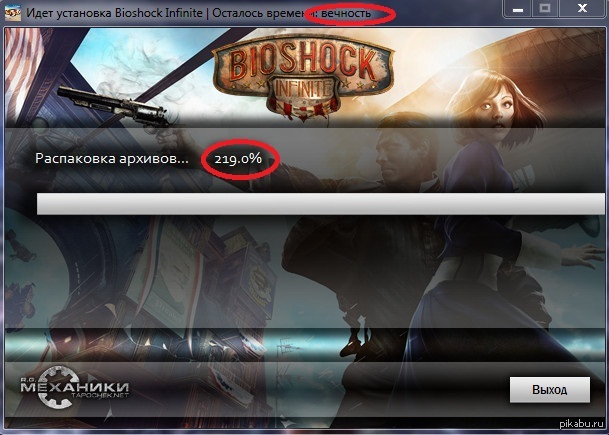This screenshot has width=609, height=435.
Task: Click the вечность remaining time text
Action: 346,13
